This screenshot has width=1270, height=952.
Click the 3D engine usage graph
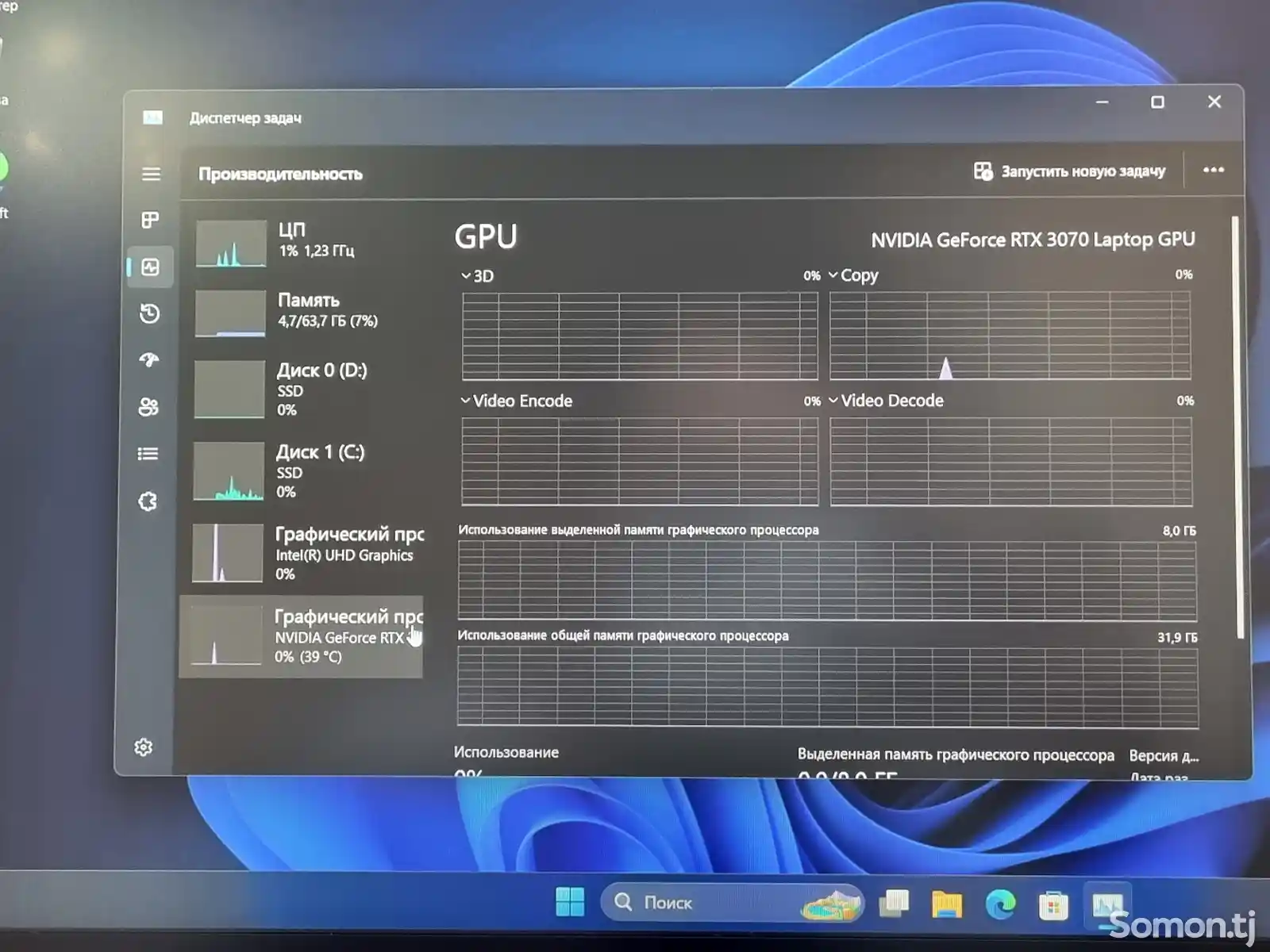pyautogui.click(x=640, y=336)
